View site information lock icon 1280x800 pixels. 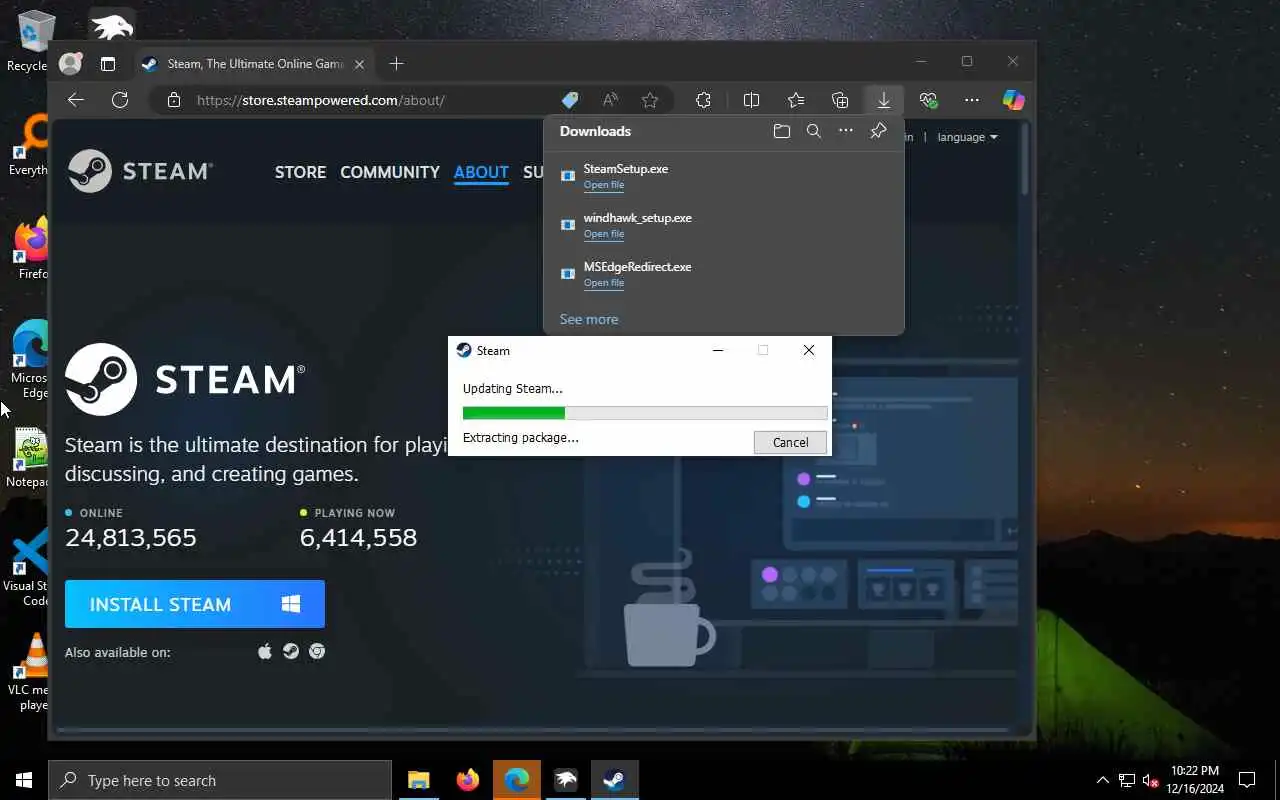click(174, 100)
